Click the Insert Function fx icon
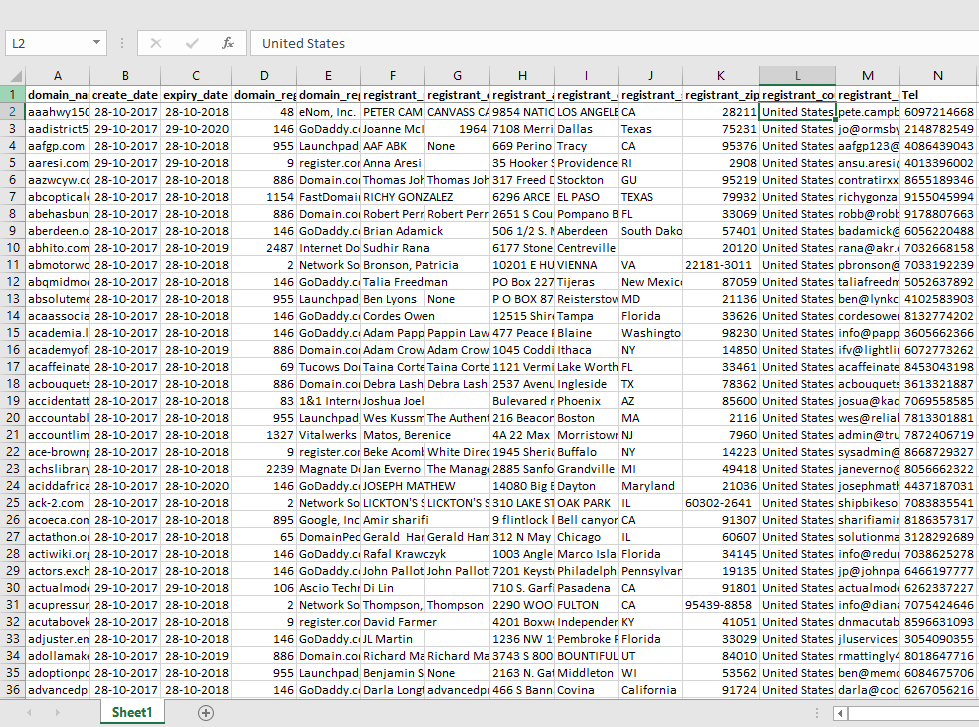Image resolution: width=979 pixels, height=727 pixels. [228, 43]
